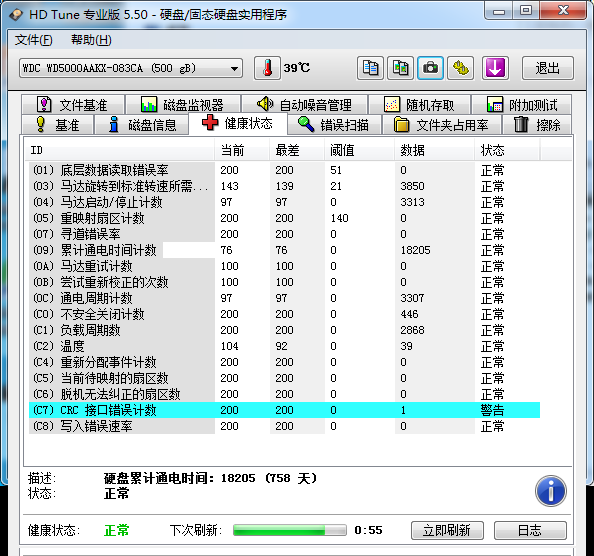Image resolution: width=594 pixels, height=556 pixels.
Task: Switch to 随机存取 tab
Action: (420, 105)
